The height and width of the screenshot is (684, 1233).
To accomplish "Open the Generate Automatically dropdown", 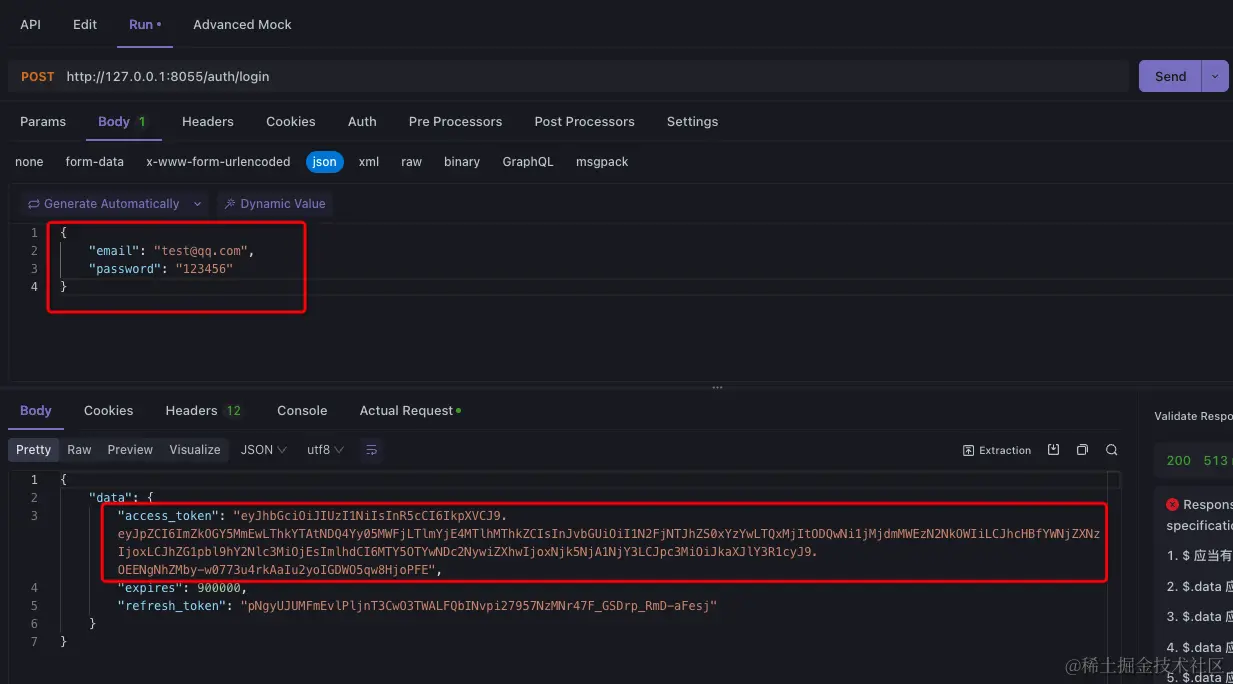I will coord(197,203).
